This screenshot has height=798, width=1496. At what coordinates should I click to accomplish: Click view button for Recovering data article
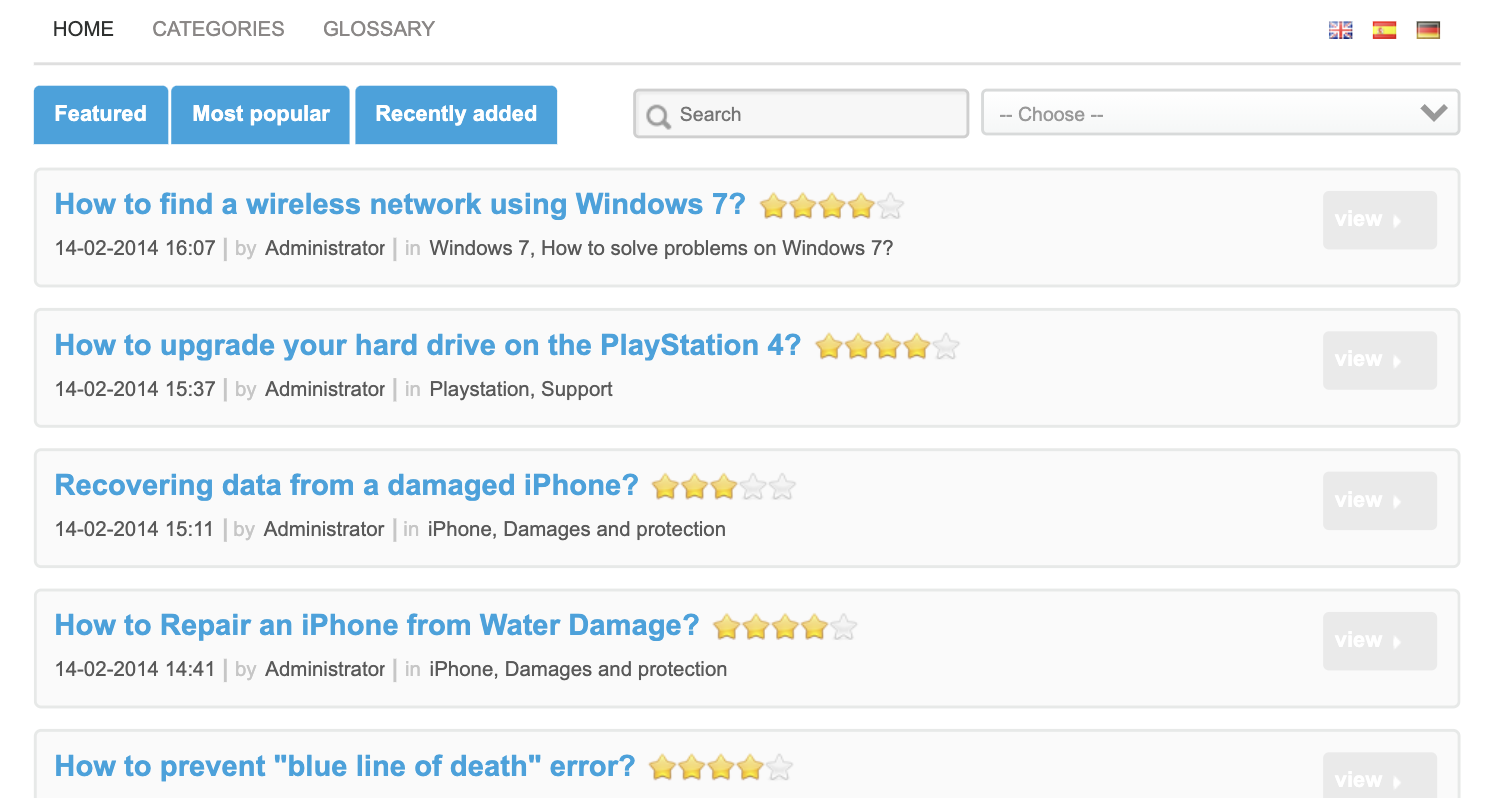click(x=1380, y=501)
